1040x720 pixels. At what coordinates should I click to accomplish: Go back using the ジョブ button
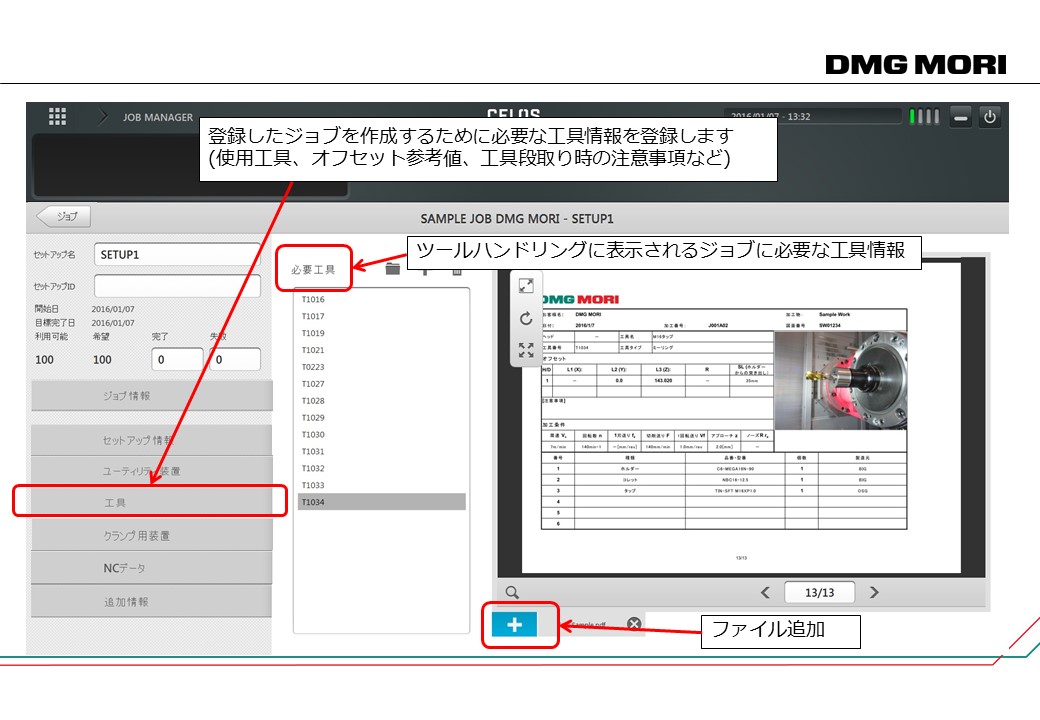pyautogui.click(x=64, y=216)
